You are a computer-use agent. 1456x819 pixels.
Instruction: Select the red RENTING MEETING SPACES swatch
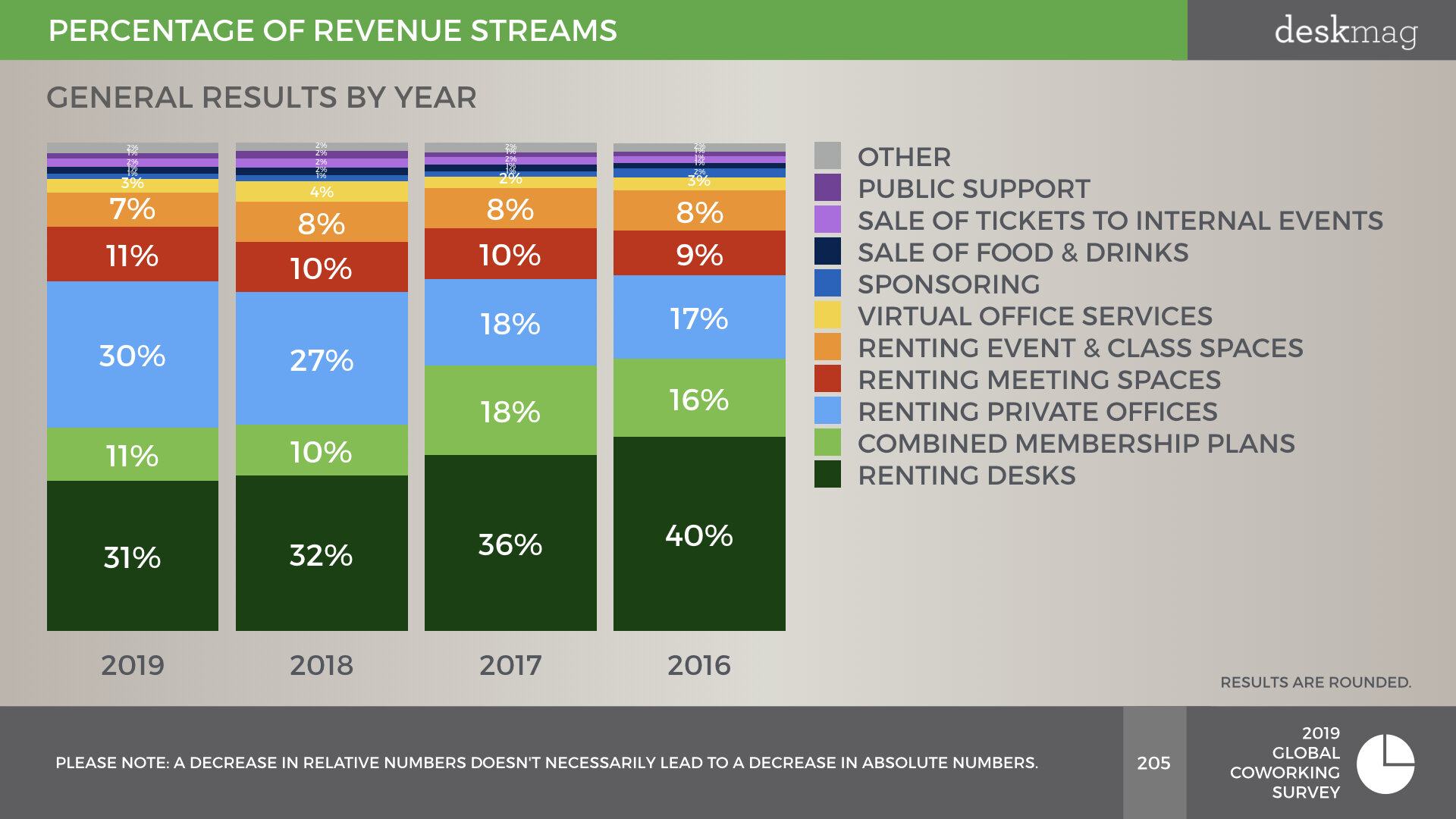827,378
